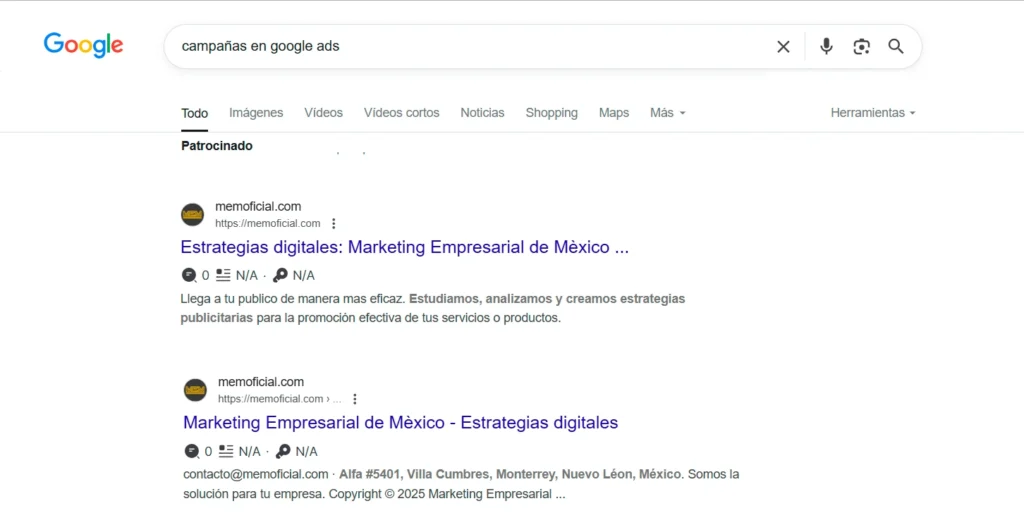Open the Noticias tab

click(x=482, y=113)
